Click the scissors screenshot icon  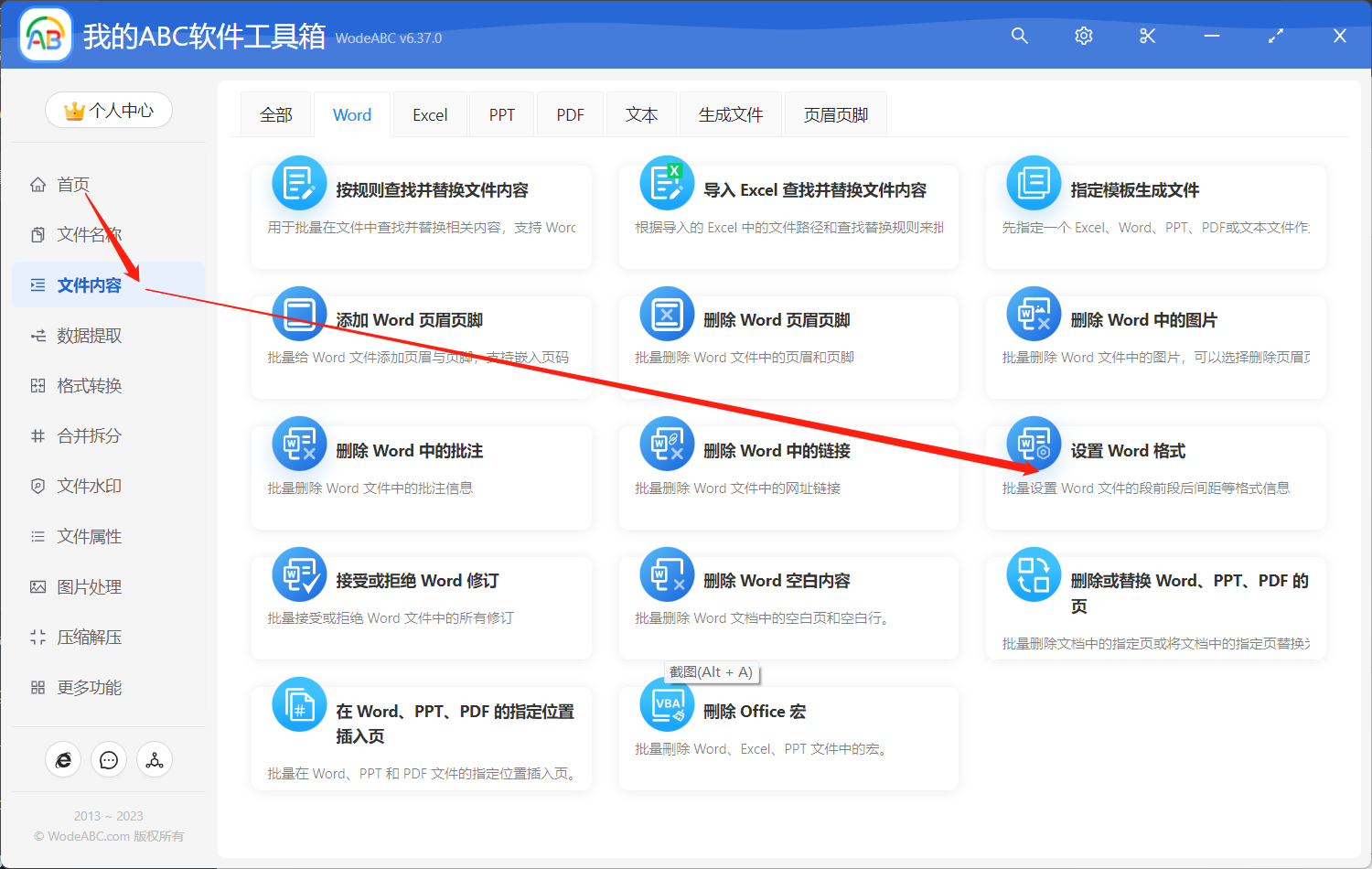[x=1147, y=36]
